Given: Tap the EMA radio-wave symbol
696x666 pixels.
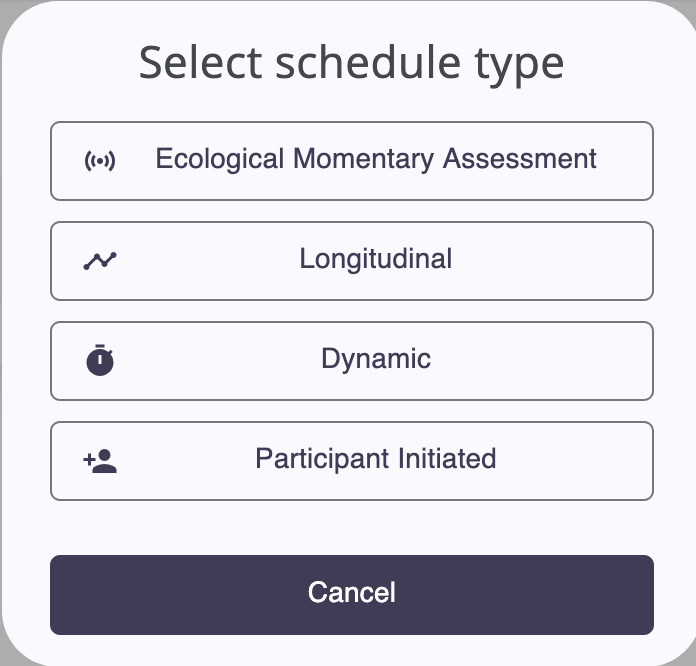Looking at the screenshot, I should [x=100, y=161].
